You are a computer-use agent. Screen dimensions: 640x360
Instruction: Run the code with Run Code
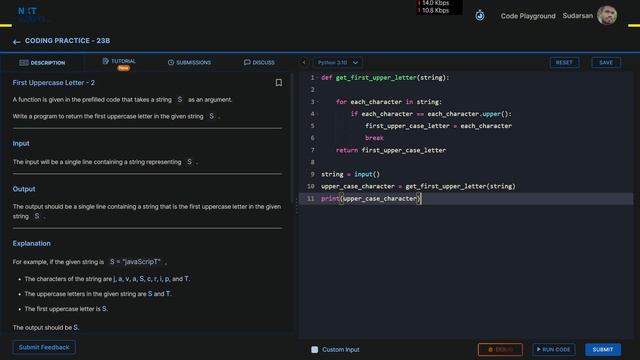(553, 349)
